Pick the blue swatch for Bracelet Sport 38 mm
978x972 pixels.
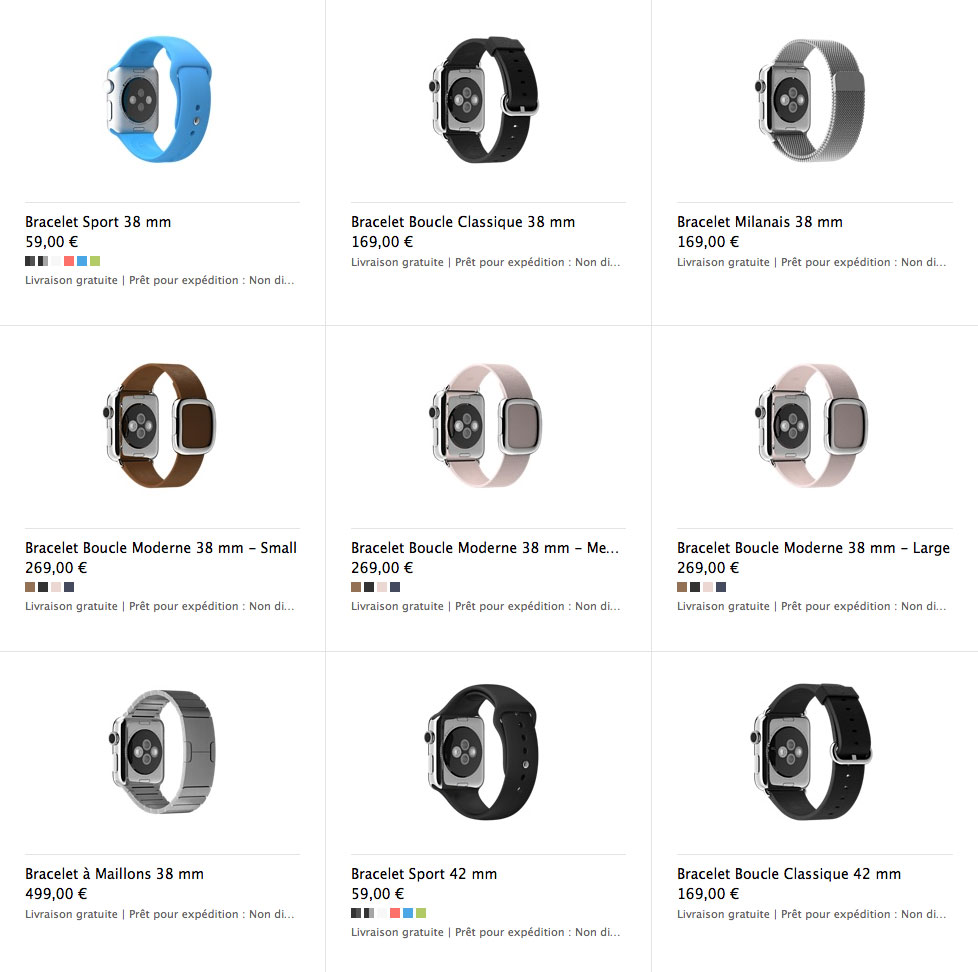(82, 261)
